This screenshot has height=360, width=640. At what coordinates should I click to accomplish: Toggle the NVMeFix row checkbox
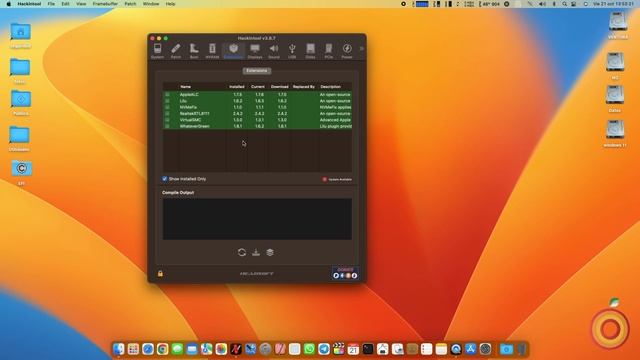coord(167,107)
